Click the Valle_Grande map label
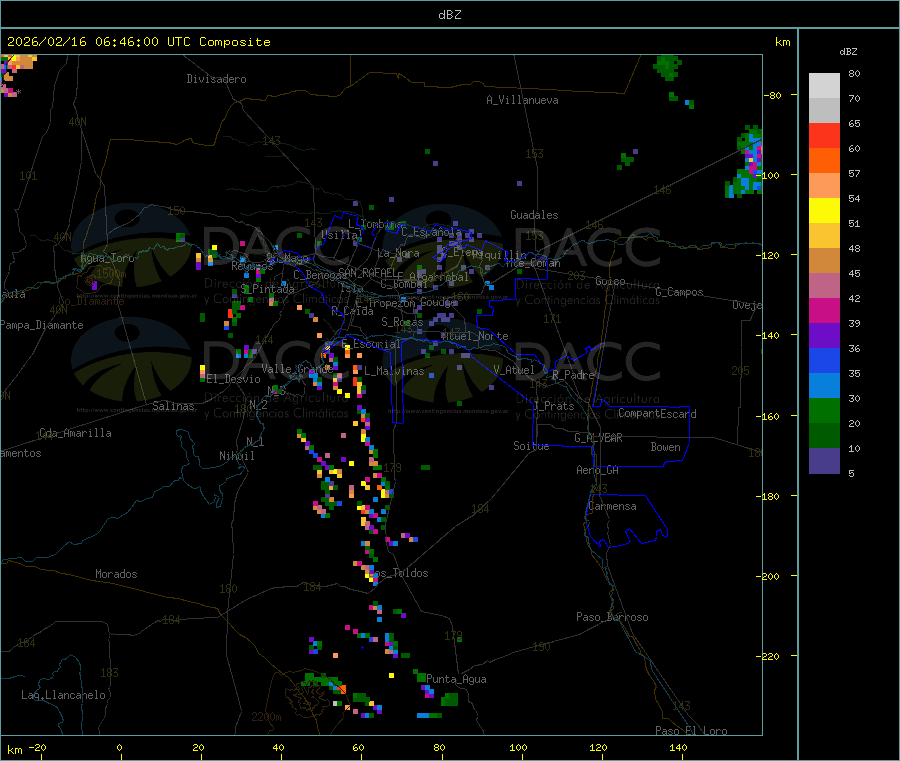Screen dimensions: 900x761 (x=297, y=368)
